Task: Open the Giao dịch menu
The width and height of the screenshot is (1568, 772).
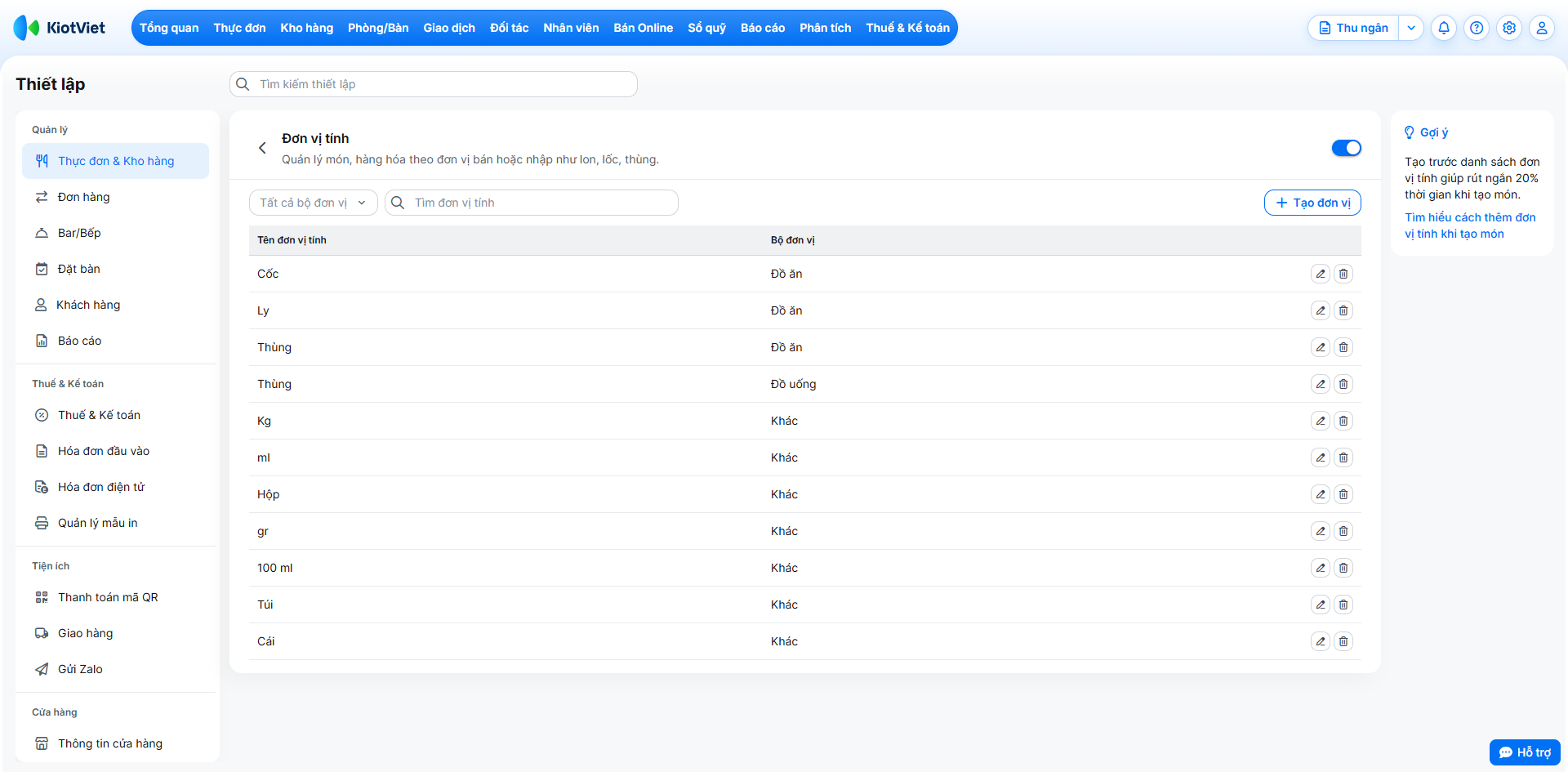Action: pyautogui.click(x=449, y=28)
